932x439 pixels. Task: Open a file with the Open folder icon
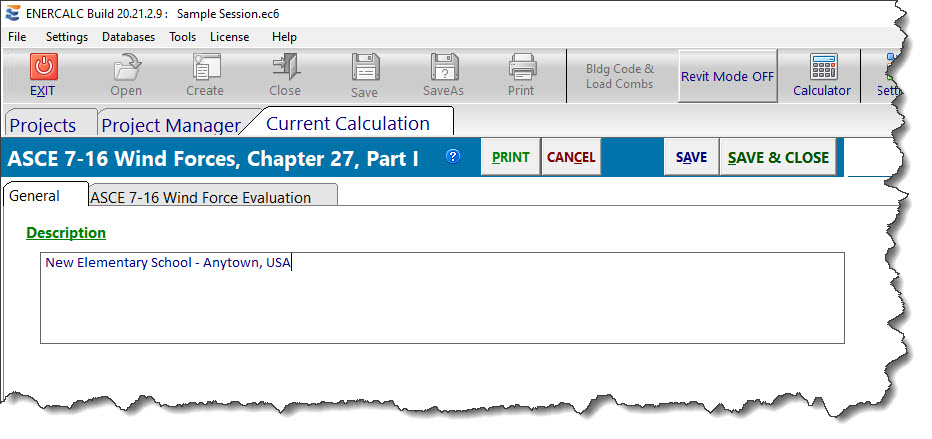pos(126,68)
